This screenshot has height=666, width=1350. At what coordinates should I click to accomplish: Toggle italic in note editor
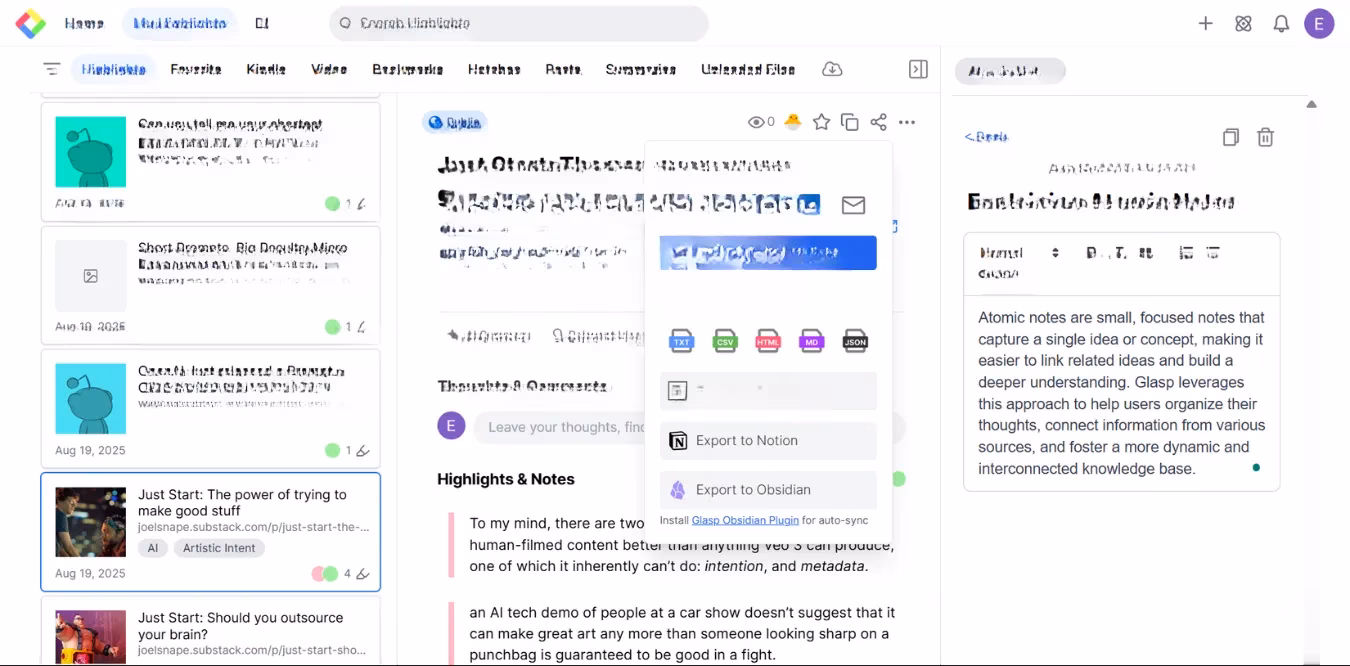pyautogui.click(x=1119, y=253)
